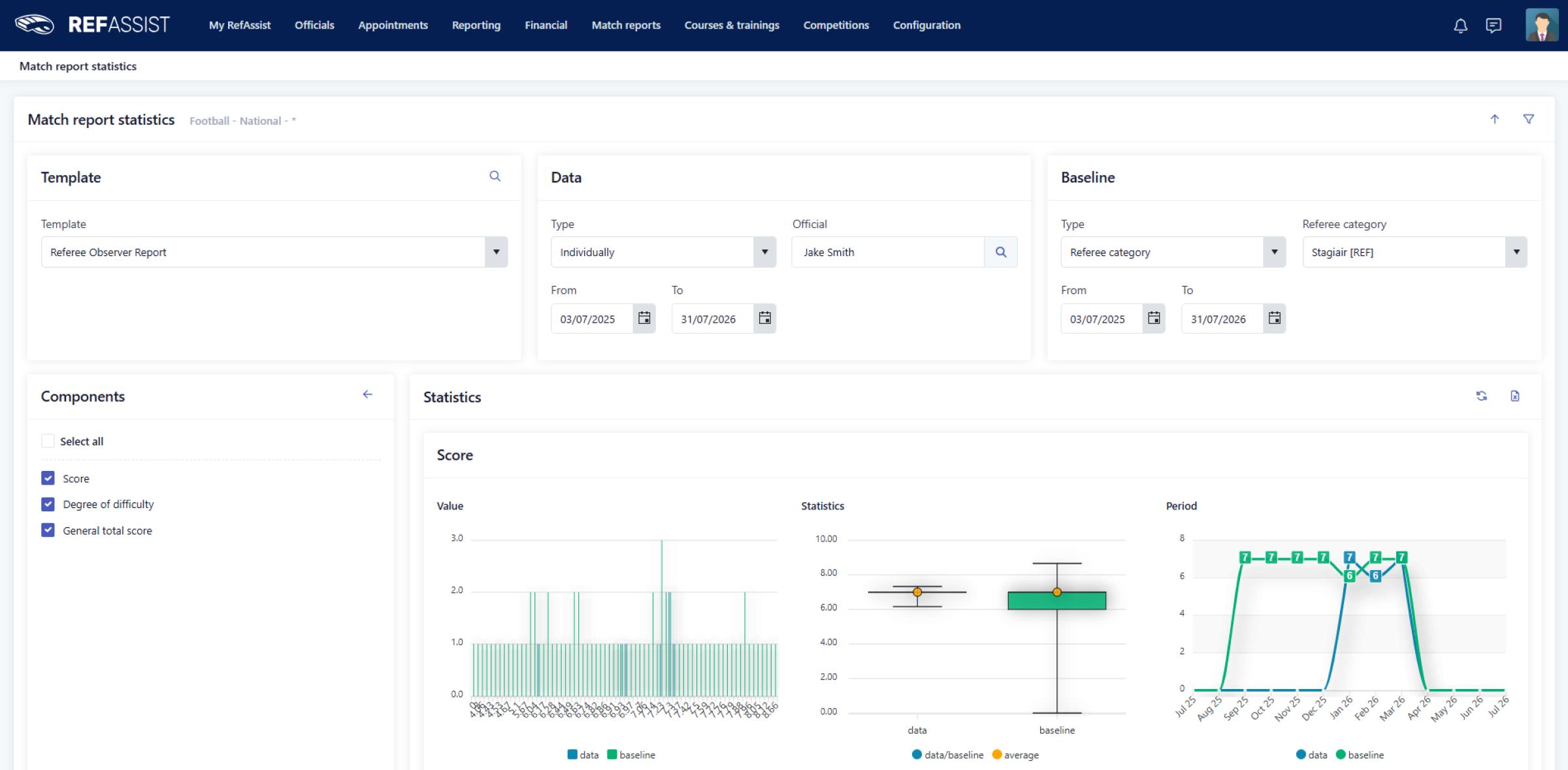Click the filter funnel icon
Image resolution: width=1568 pixels, height=770 pixels.
1528,119
